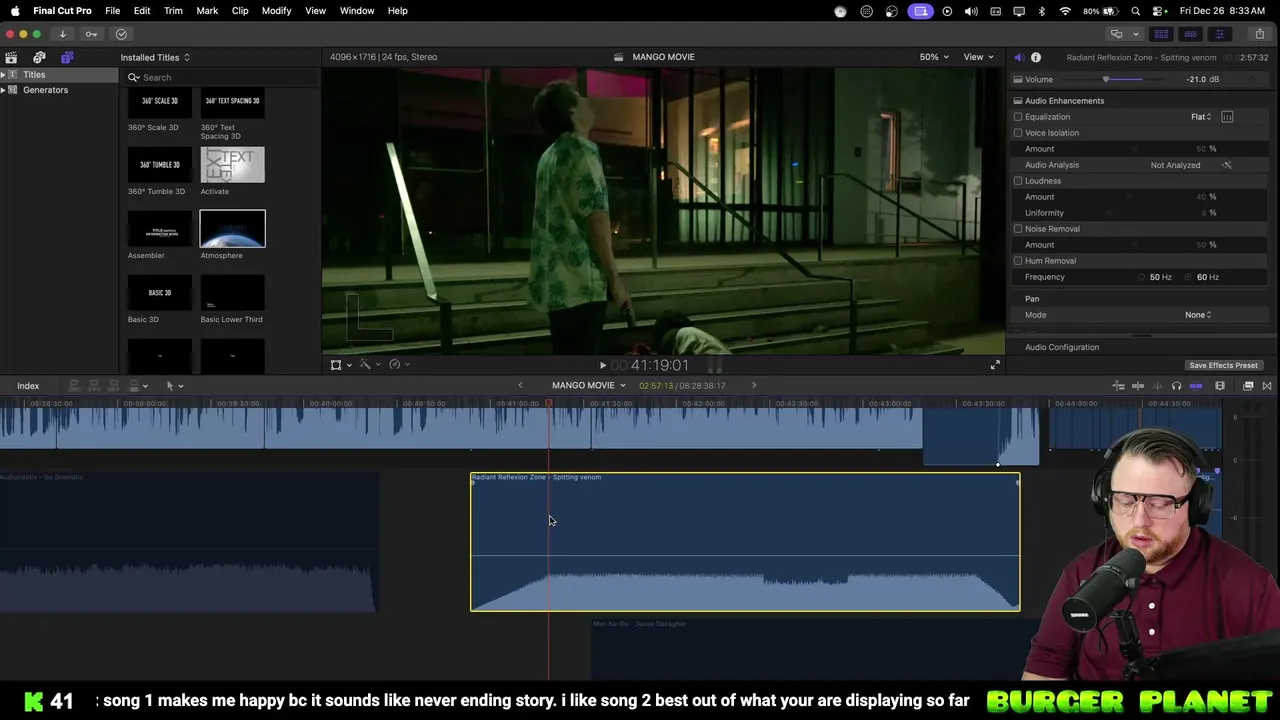Open the clip appearance filmstrip icon
This screenshot has width=1280, height=720.
[1220, 386]
